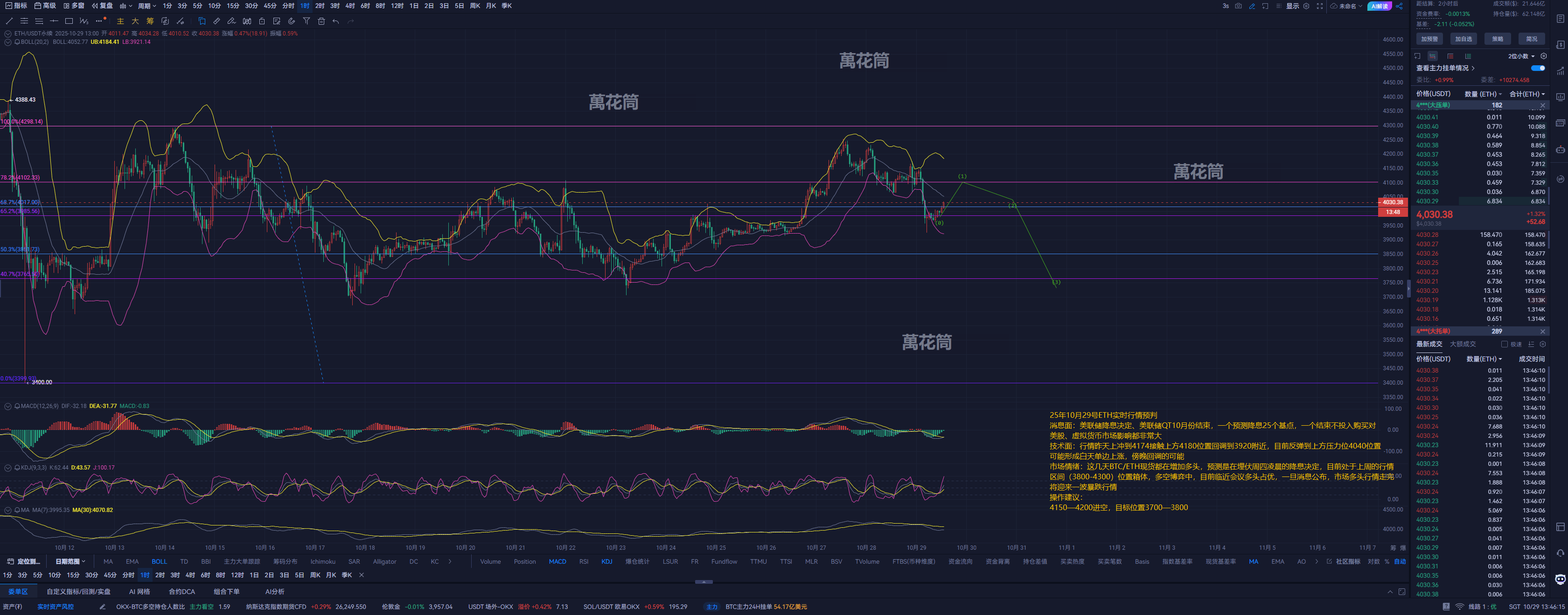Click the share icon next to AI解读

pos(1400,6)
